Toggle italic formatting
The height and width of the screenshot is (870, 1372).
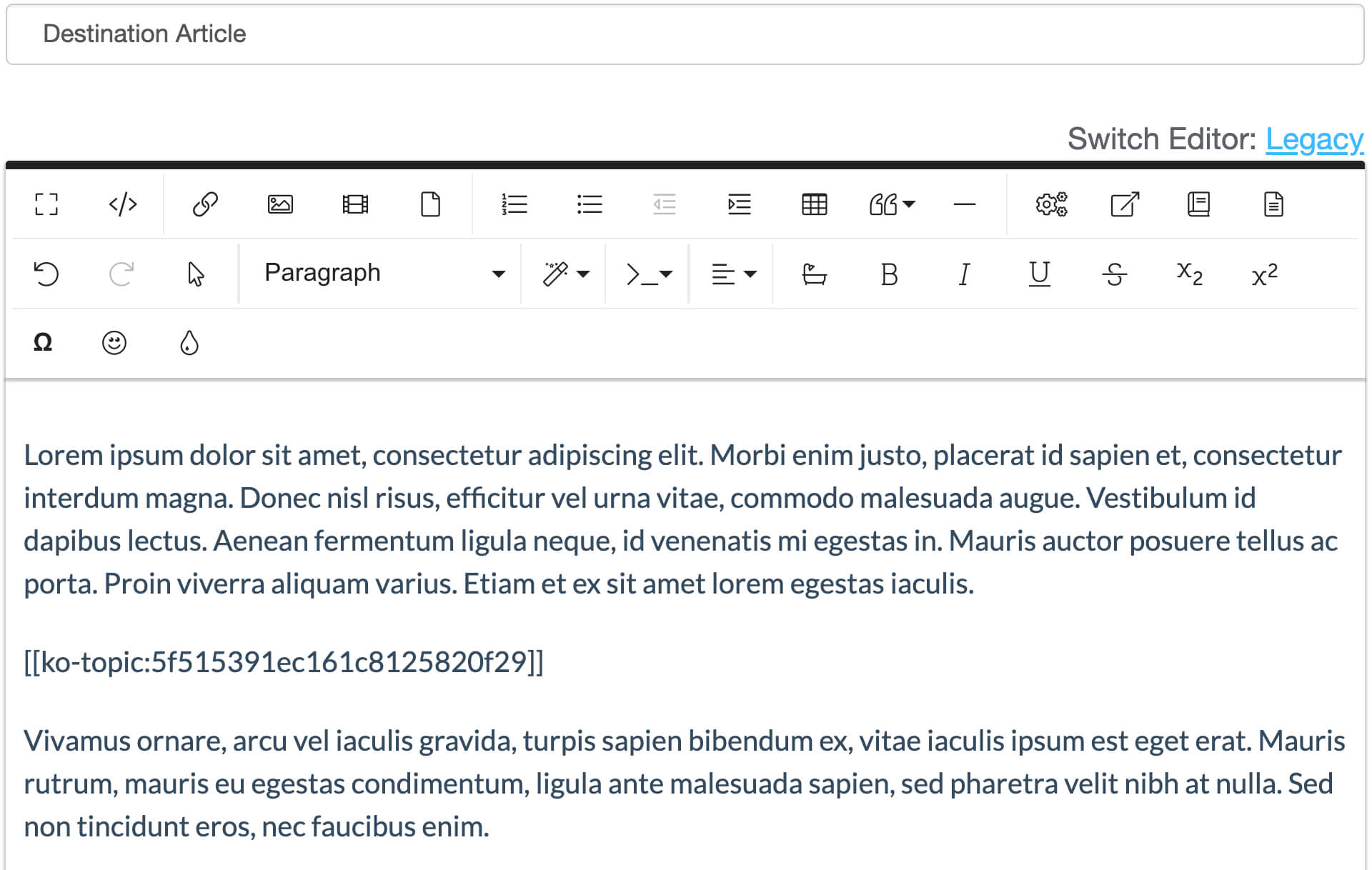pos(963,274)
